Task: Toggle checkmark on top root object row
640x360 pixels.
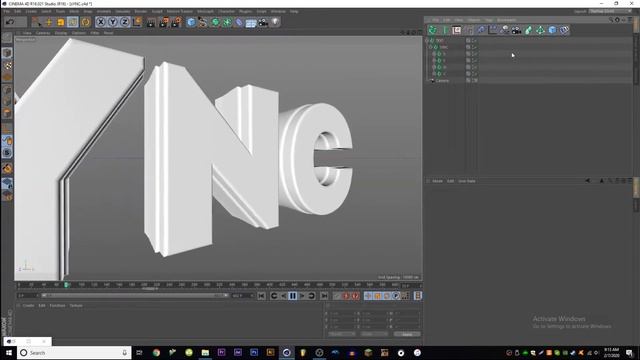Action: click(x=475, y=40)
